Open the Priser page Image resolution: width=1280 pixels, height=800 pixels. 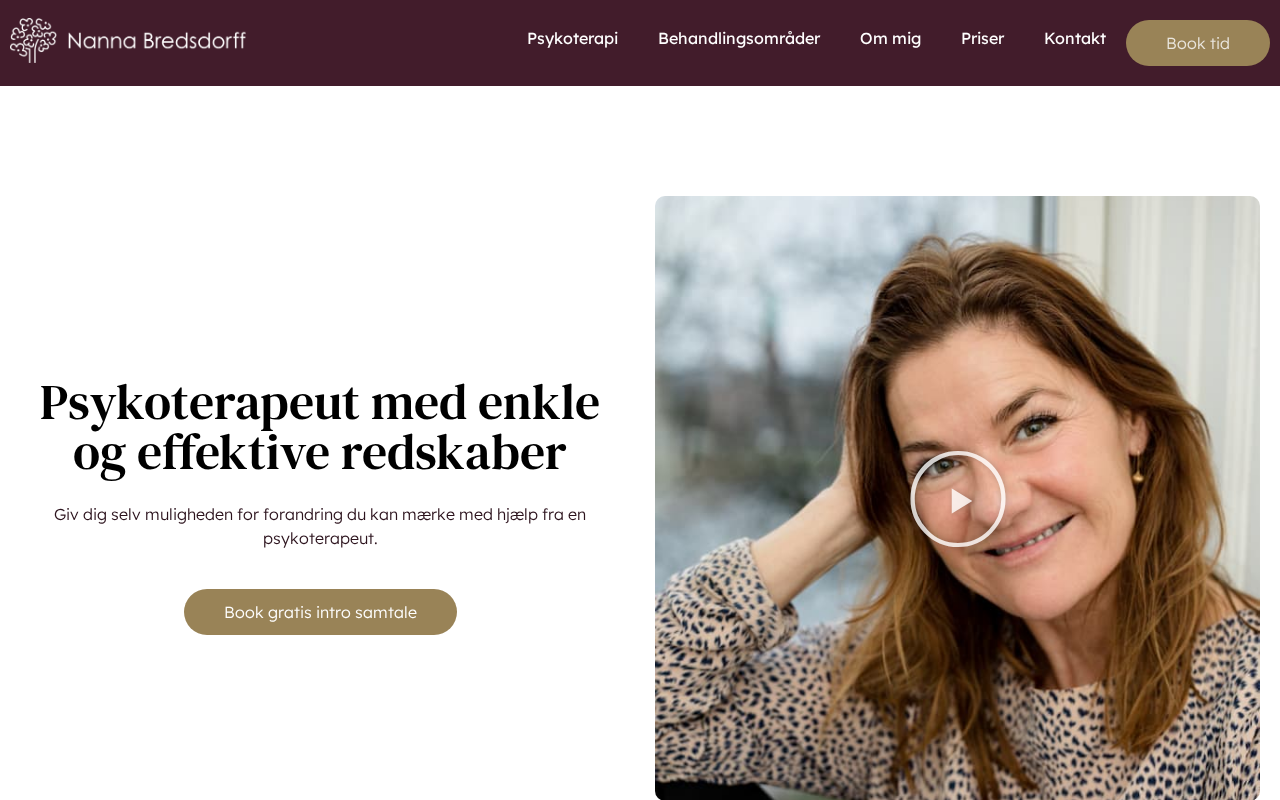coord(982,38)
